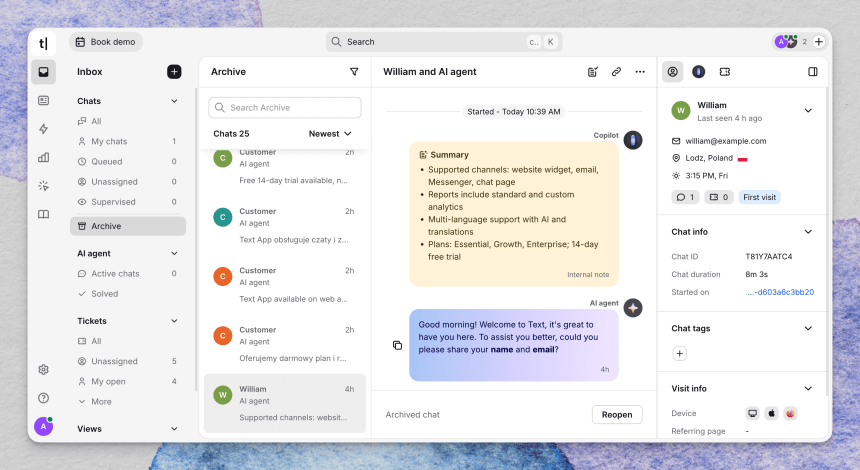The height and width of the screenshot is (470, 860).
Task: Click the ticket count badge showing 0
Action: (718, 197)
